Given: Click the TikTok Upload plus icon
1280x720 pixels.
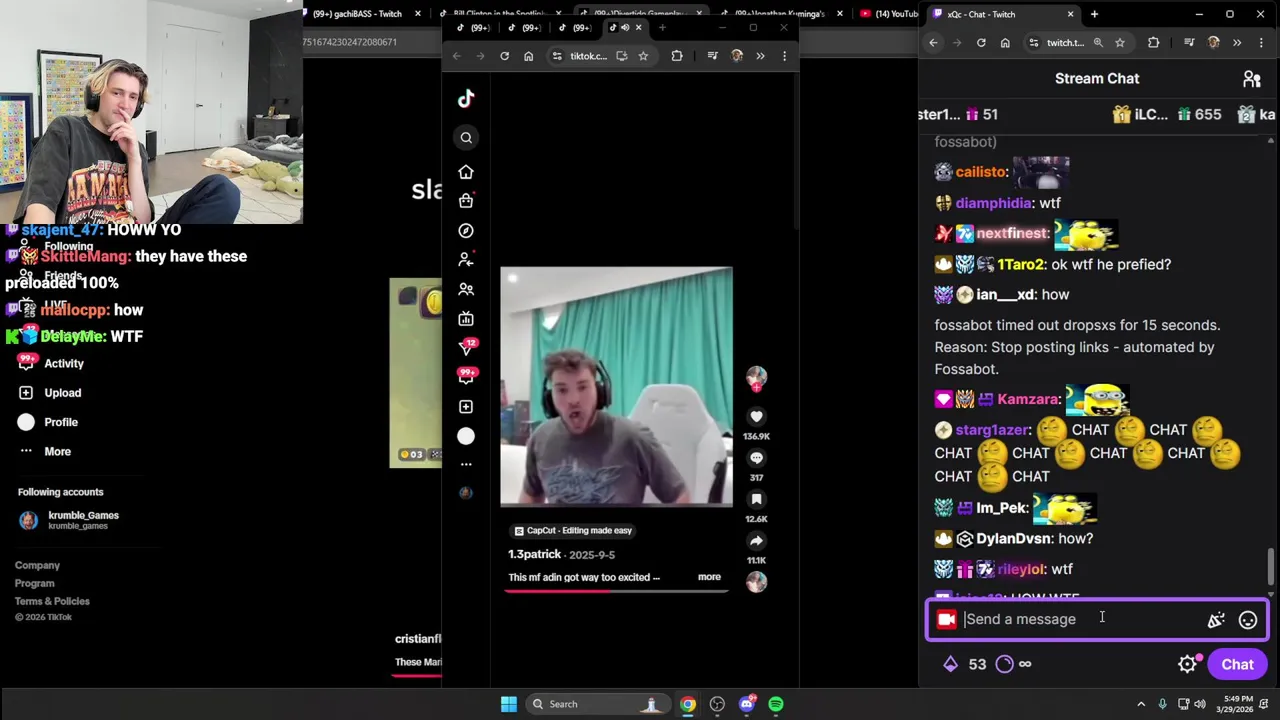Looking at the screenshot, I should 466,406.
